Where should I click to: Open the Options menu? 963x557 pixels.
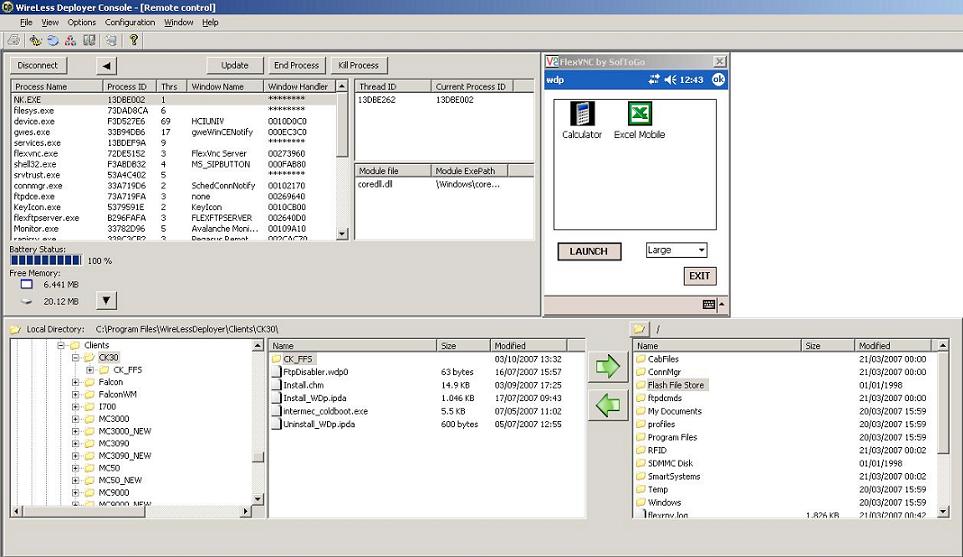tap(82, 22)
